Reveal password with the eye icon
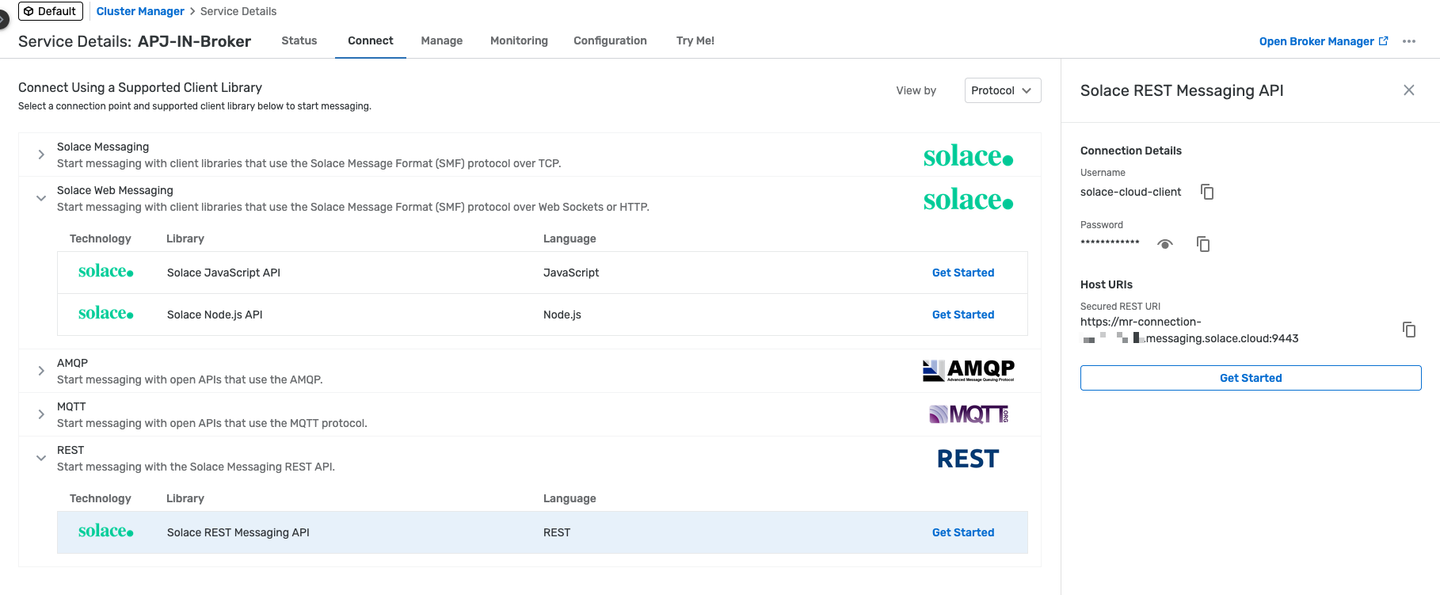The image size is (1440, 595). point(1165,244)
